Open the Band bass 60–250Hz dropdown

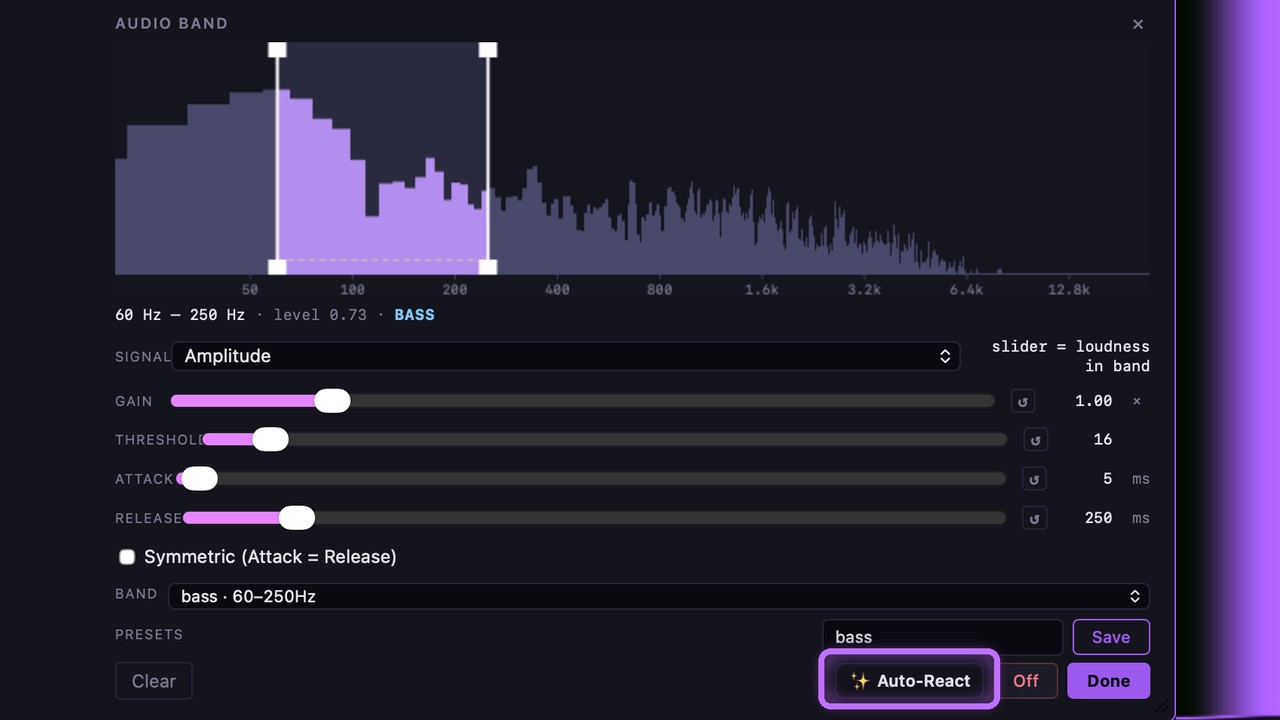pos(659,596)
